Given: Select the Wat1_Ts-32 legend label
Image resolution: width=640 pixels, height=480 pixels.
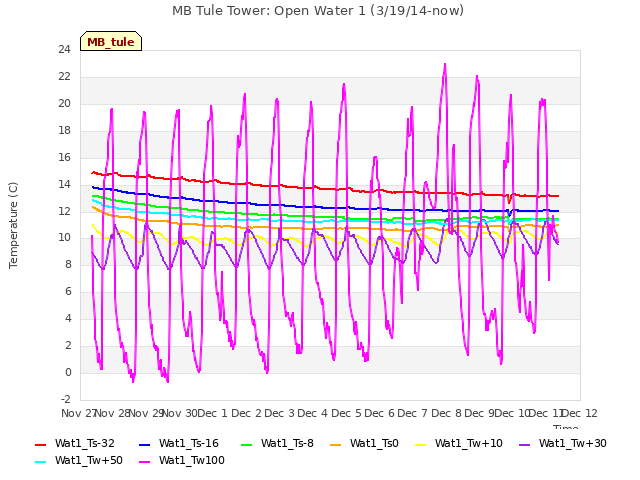Looking at the screenshot, I should pos(85,443).
